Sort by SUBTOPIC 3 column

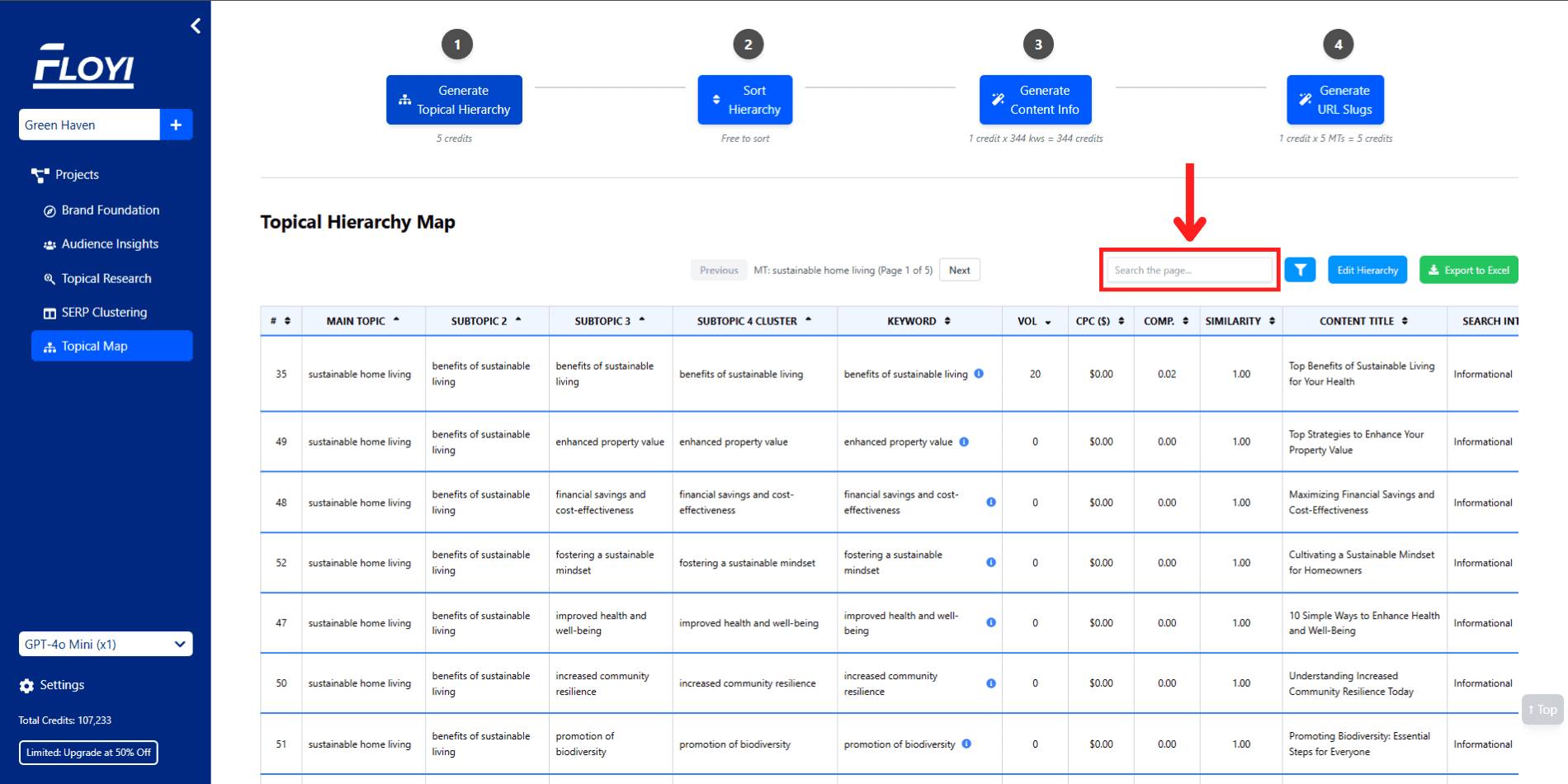pyautogui.click(x=611, y=321)
